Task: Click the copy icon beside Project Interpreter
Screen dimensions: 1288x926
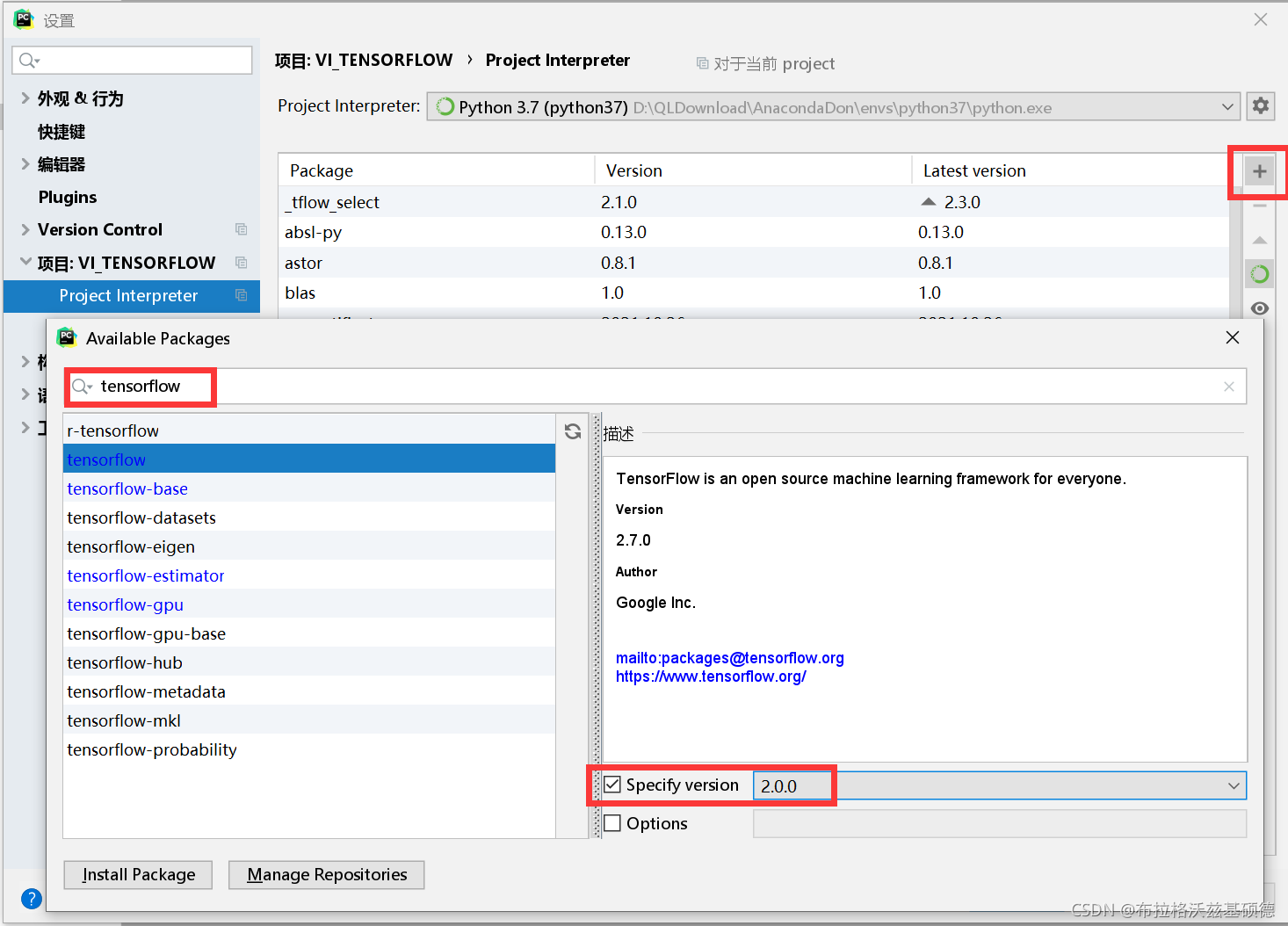Action: click(x=241, y=295)
